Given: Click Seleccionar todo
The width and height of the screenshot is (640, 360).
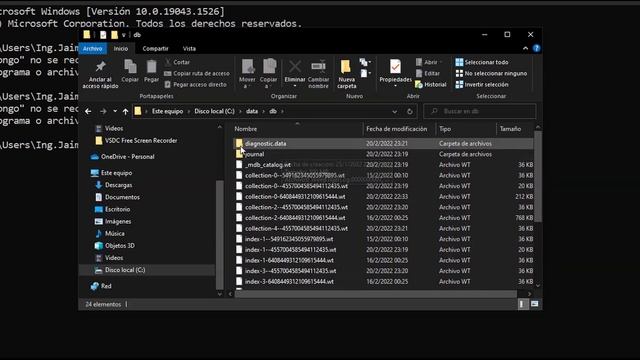Looking at the screenshot, I should pyautogui.click(x=482, y=62).
